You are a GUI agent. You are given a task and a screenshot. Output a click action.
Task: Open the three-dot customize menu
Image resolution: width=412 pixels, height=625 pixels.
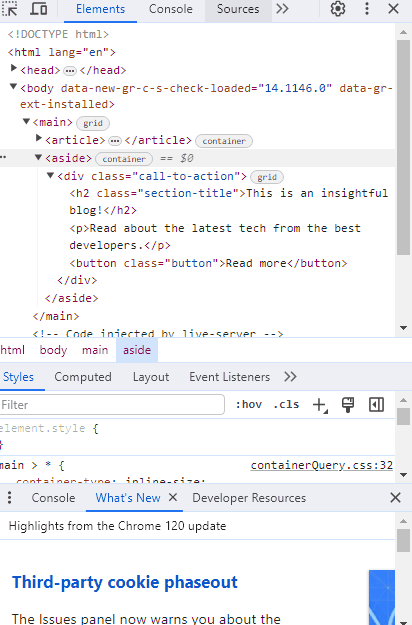(367, 9)
